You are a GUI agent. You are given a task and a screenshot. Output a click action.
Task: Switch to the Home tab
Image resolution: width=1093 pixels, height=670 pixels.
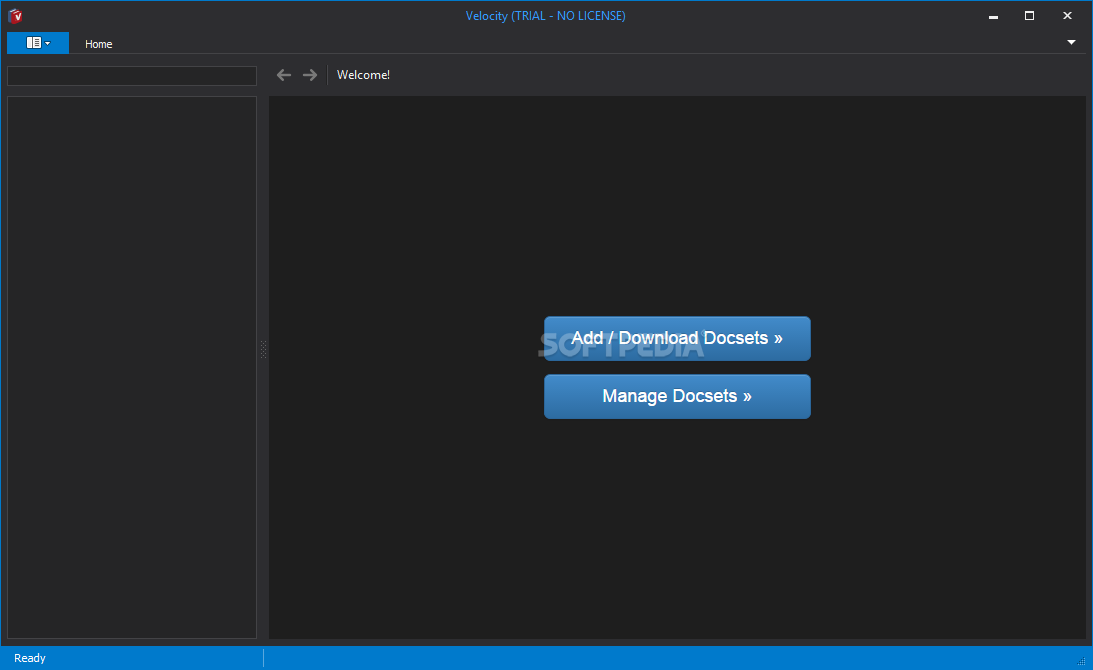click(x=98, y=44)
